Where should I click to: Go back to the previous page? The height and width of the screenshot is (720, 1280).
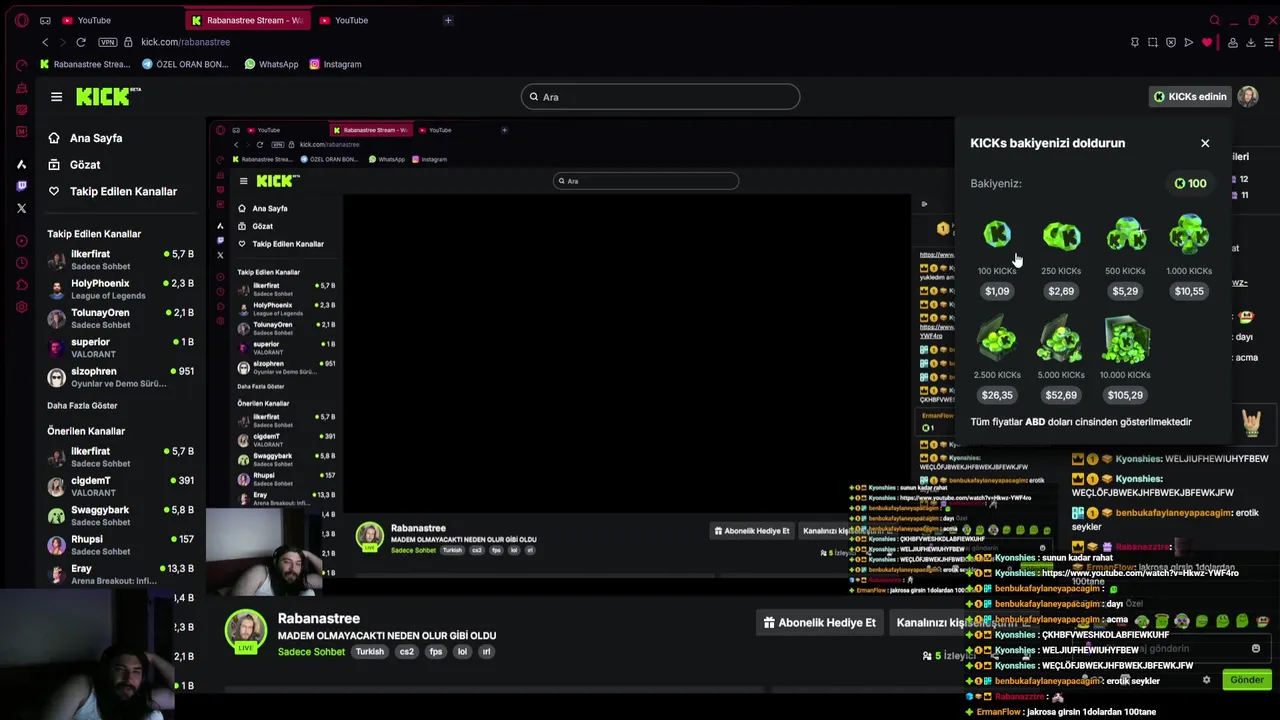[x=45, y=42]
